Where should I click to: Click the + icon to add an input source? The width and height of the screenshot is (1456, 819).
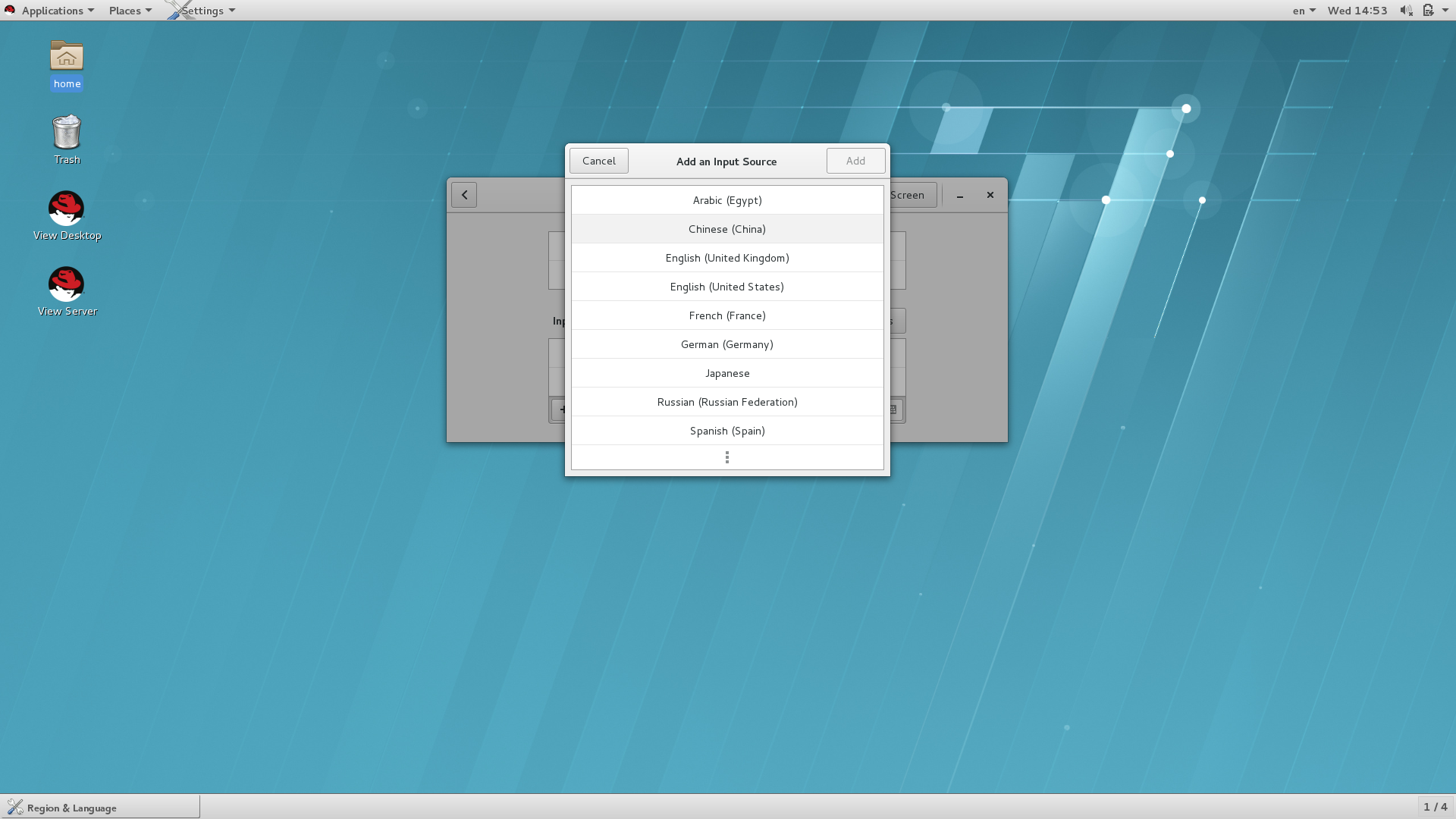pos(561,409)
